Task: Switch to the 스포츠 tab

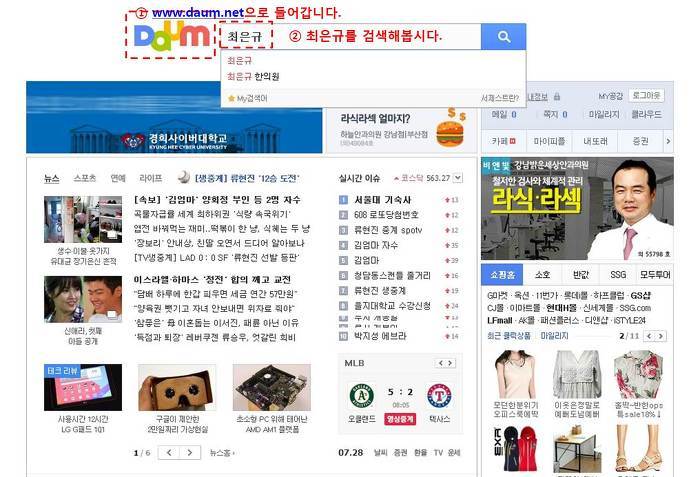Action: point(85,178)
